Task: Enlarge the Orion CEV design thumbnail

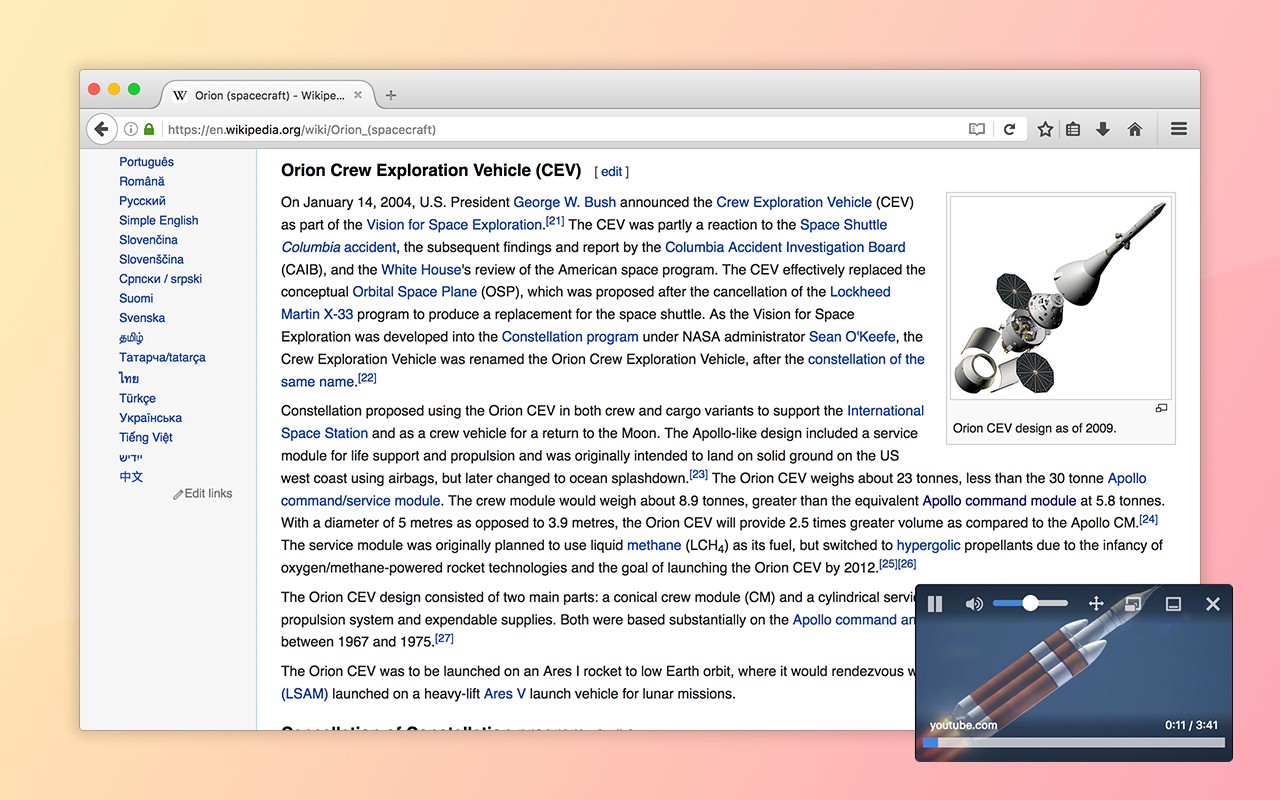Action: tap(1161, 408)
